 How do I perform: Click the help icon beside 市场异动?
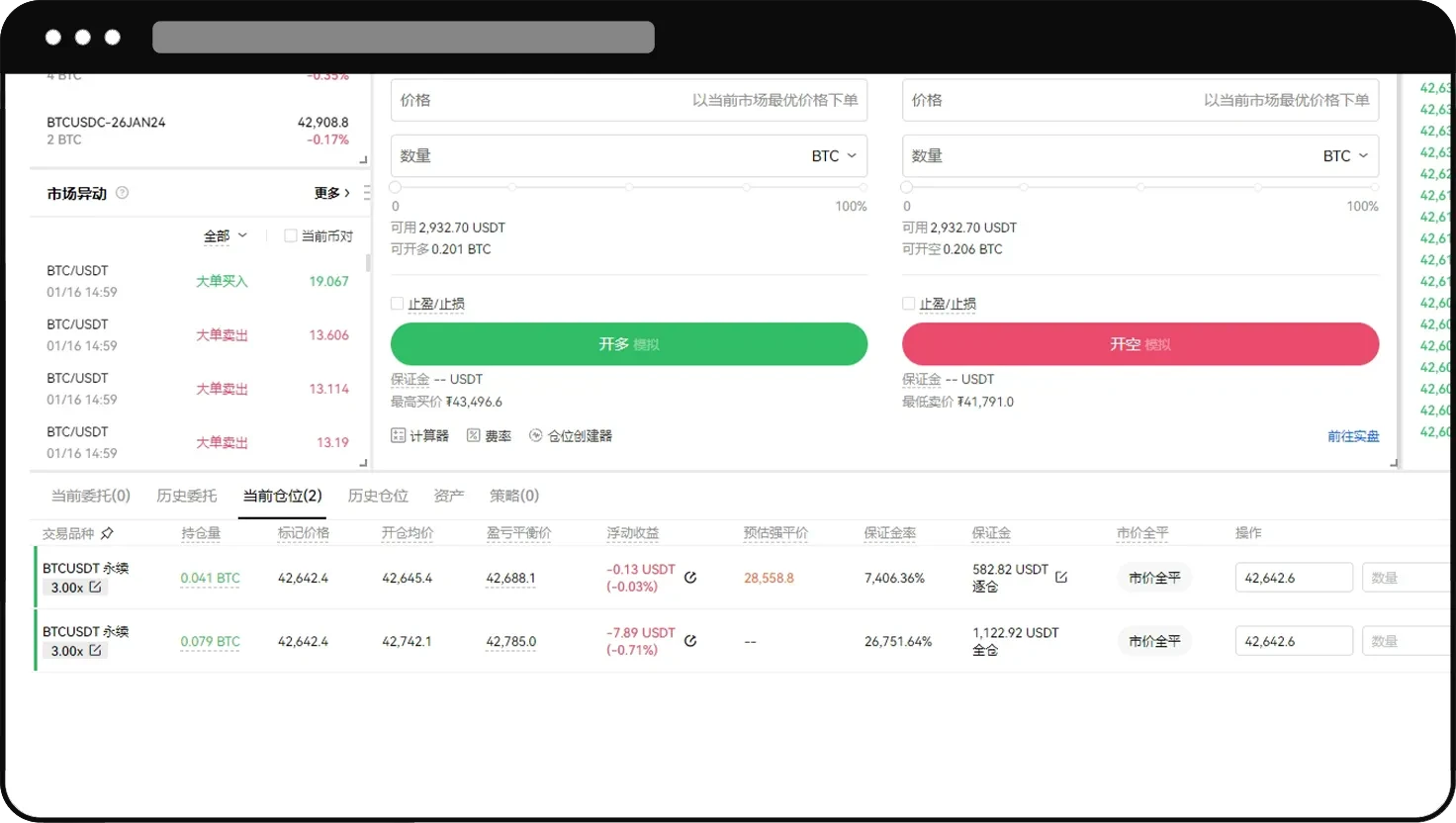click(x=122, y=193)
